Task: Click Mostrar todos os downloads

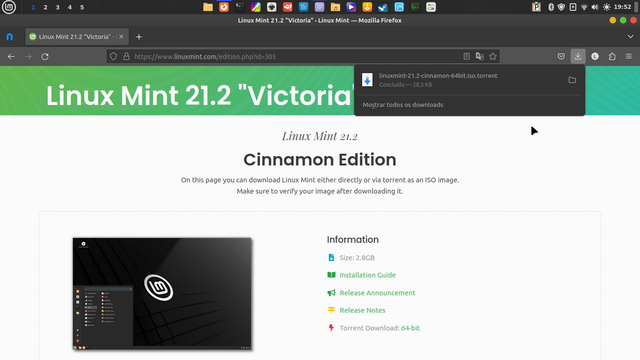Action: click(403, 105)
